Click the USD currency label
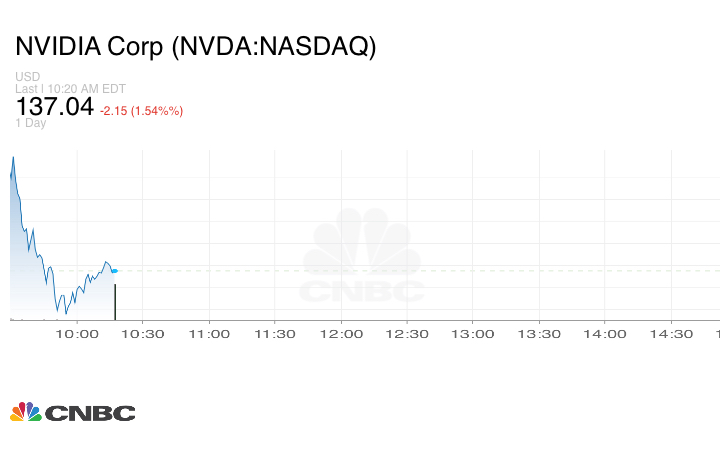720x450 pixels. [27, 77]
